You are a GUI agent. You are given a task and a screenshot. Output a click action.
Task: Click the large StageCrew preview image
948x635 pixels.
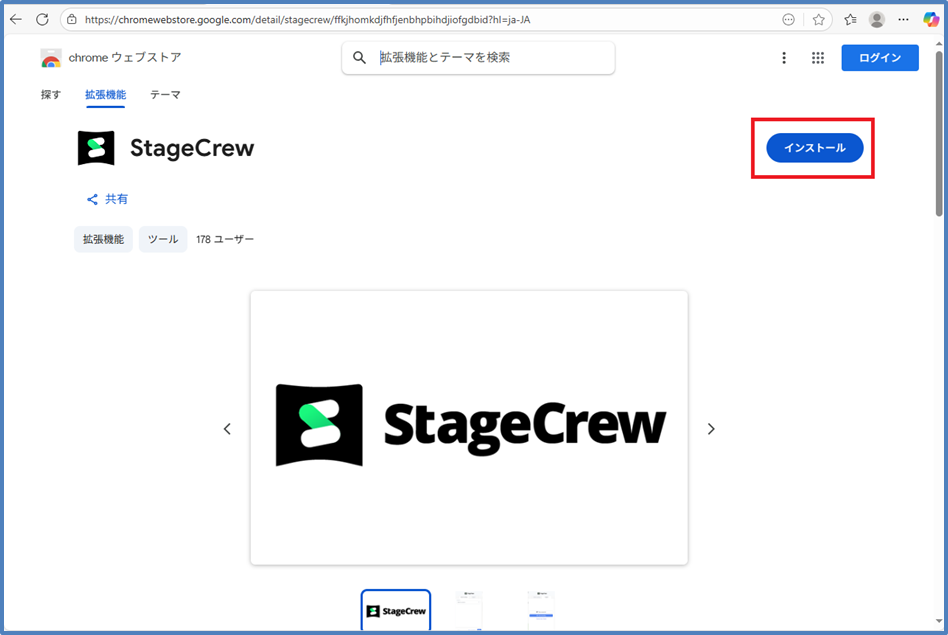point(469,428)
